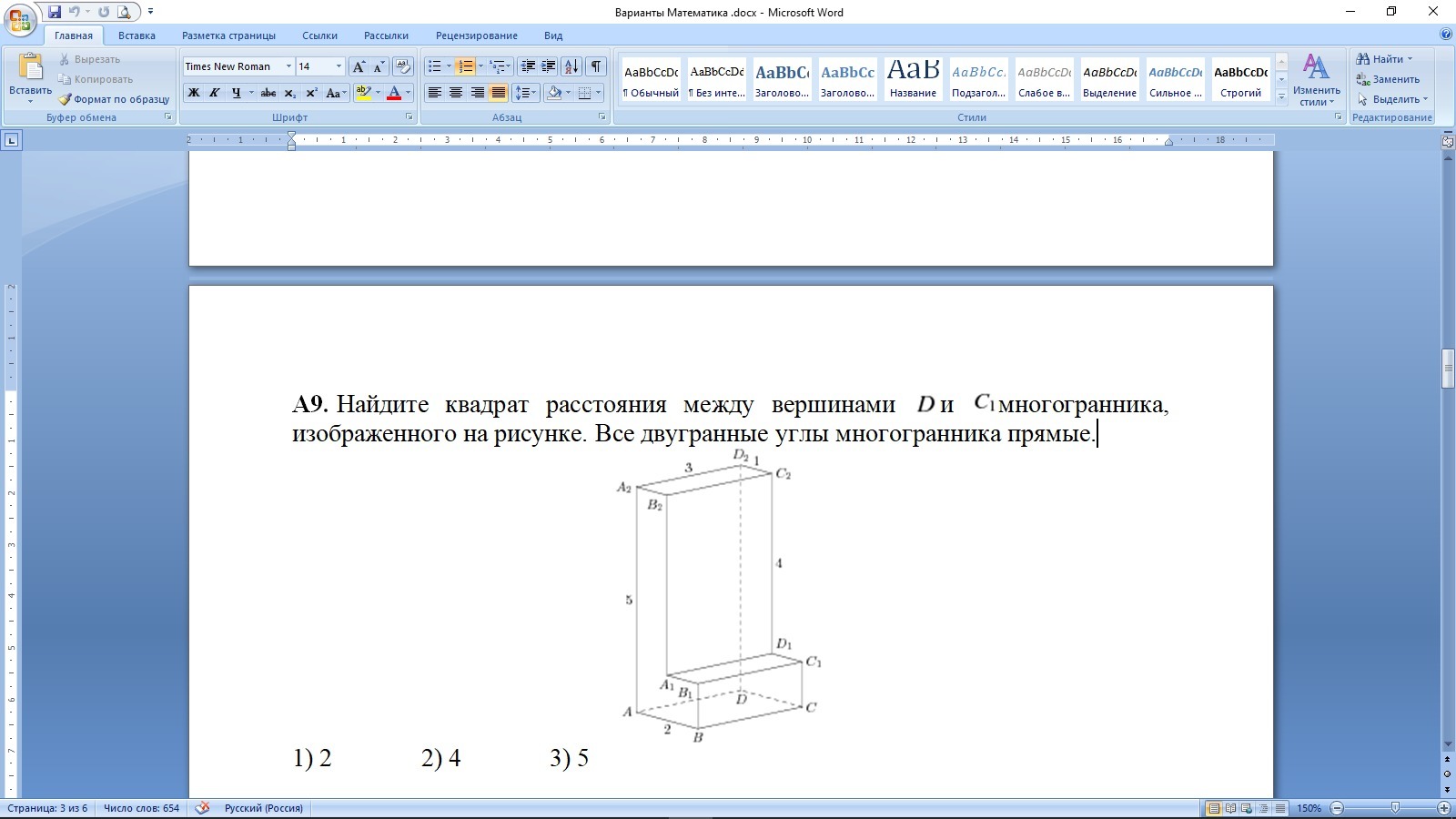
Task: Click the Undo icon in the quick access toolbar
Action: (x=75, y=12)
